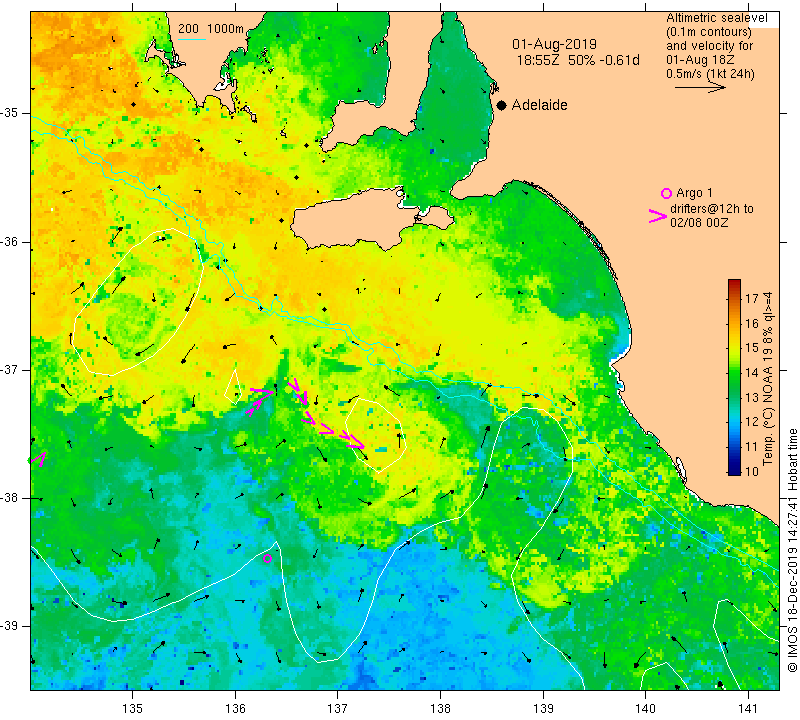This screenshot has width=800, height=720.
Task: Click the 141 longitude axis label
Action: pos(748,709)
